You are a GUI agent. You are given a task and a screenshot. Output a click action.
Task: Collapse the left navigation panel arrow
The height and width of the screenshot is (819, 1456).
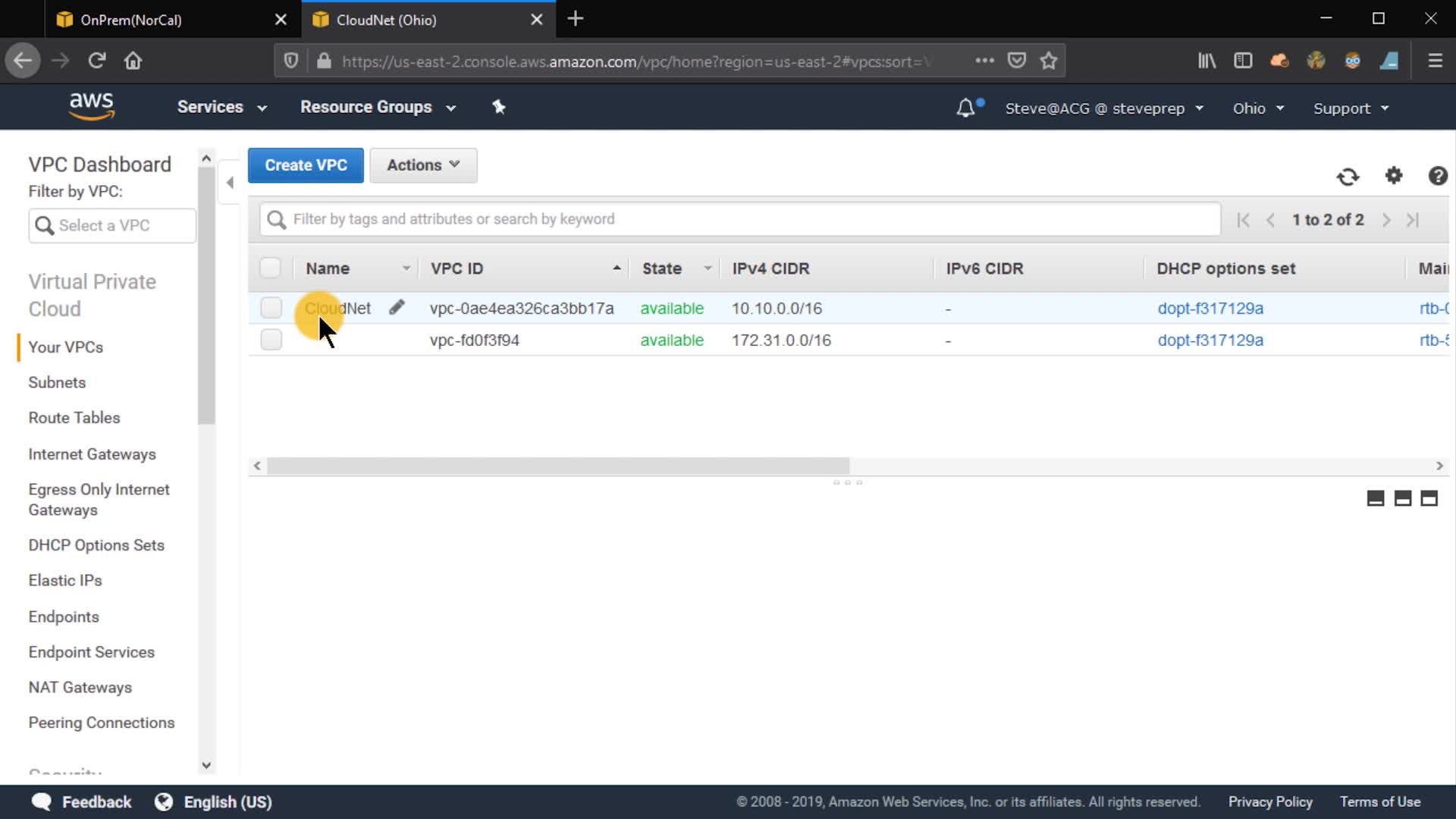[230, 182]
